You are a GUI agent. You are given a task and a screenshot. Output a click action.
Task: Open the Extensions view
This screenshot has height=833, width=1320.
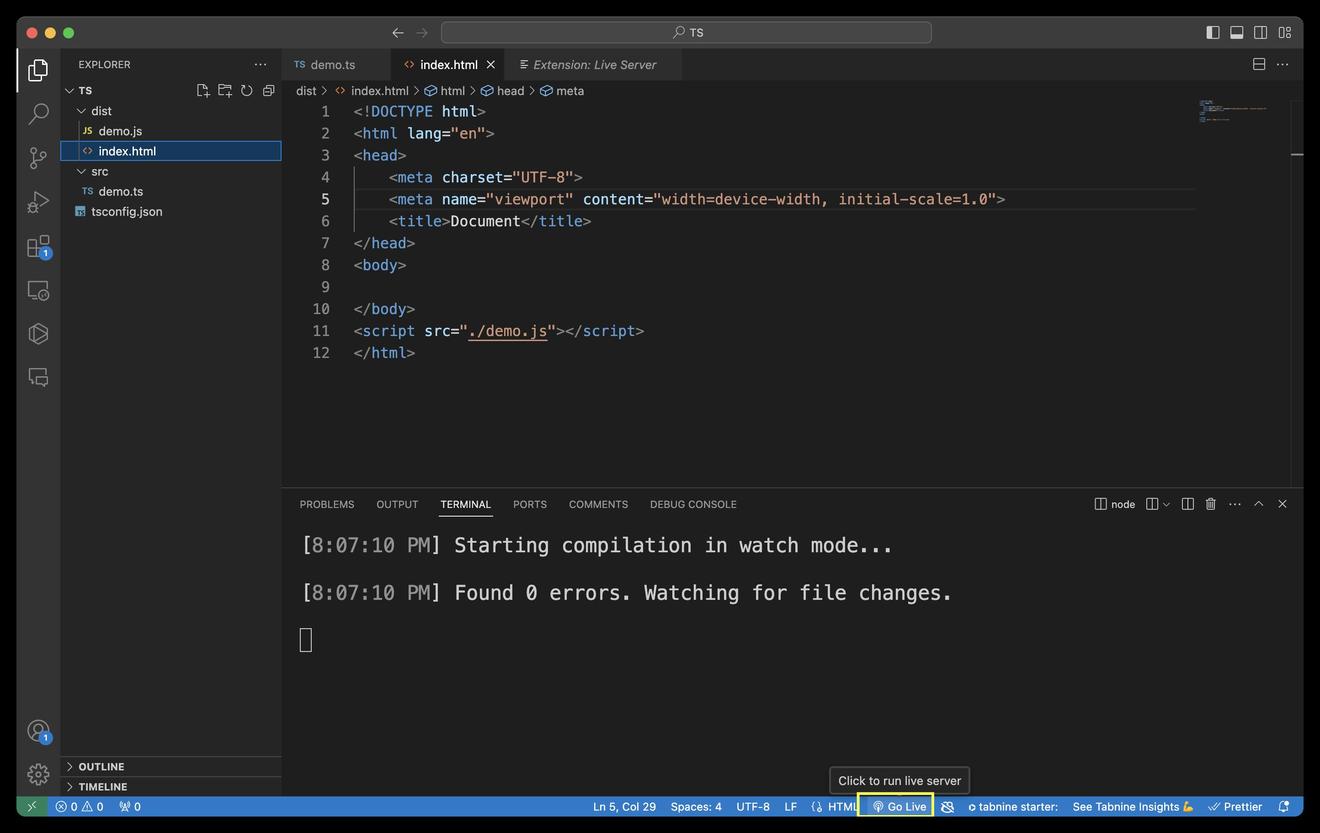point(38,246)
